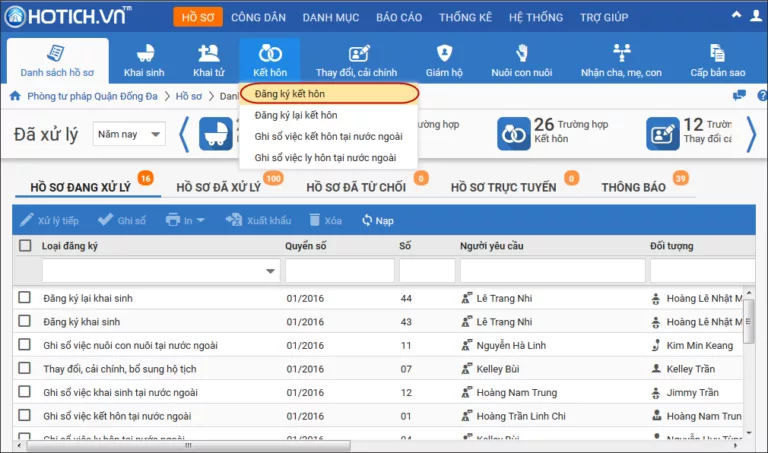Tick the select-all checkbox in table header
The height and width of the screenshot is (453, 768).
tap(25, 245)
